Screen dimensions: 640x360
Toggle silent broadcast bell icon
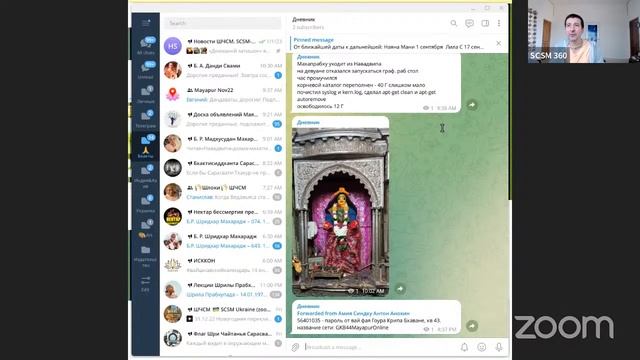[464, 347]
